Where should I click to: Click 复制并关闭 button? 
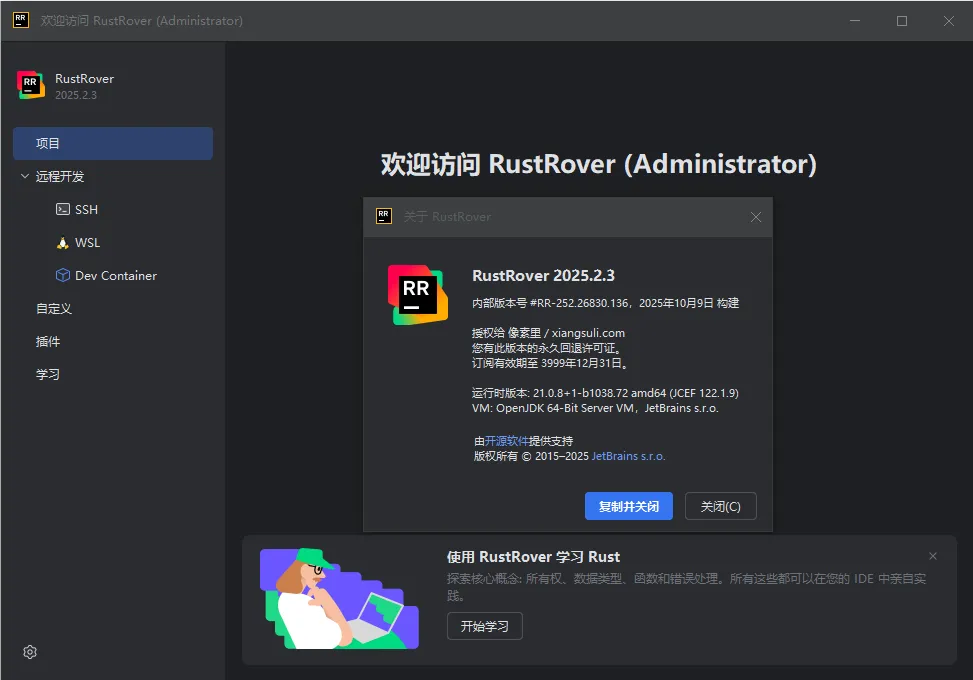pyautogui.click(x=628, y=506)
